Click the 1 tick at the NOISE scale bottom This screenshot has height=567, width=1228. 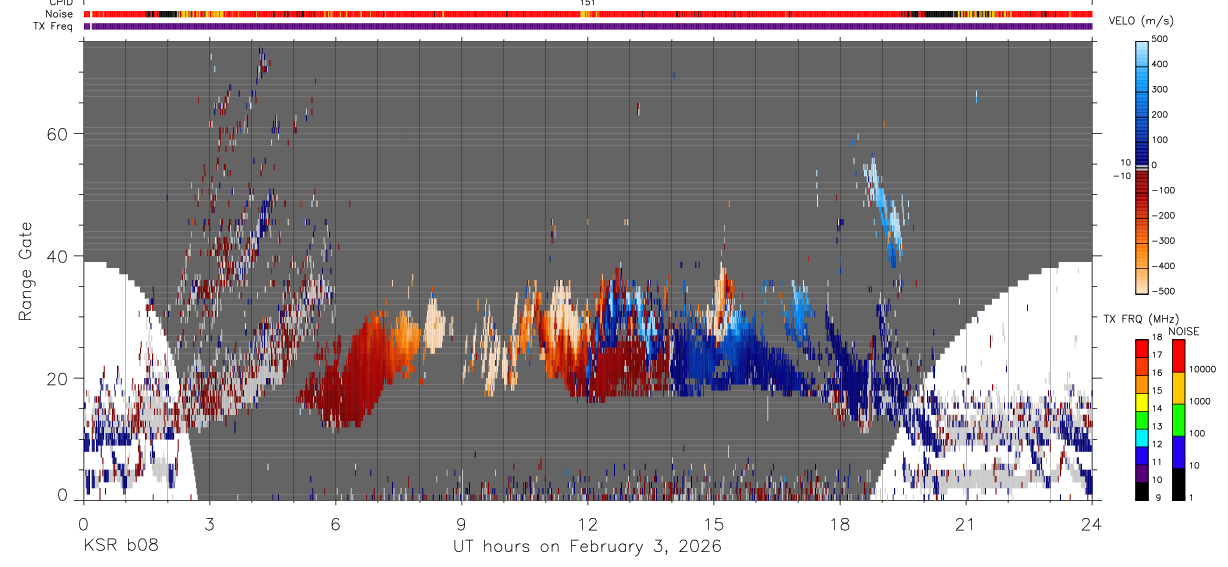click(x=1191, y=497)
